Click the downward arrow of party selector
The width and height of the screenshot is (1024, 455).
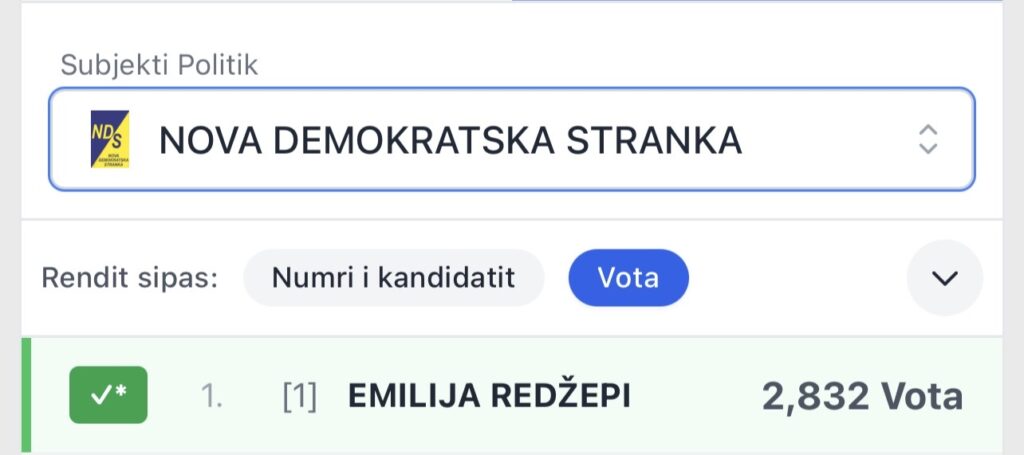coord(928,149)
